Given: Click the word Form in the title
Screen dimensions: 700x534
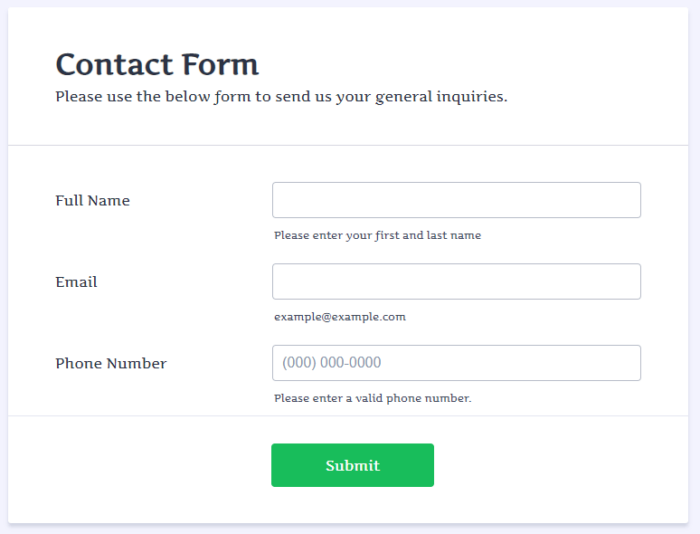Looking at the screenshot, I should click(222, 65).
